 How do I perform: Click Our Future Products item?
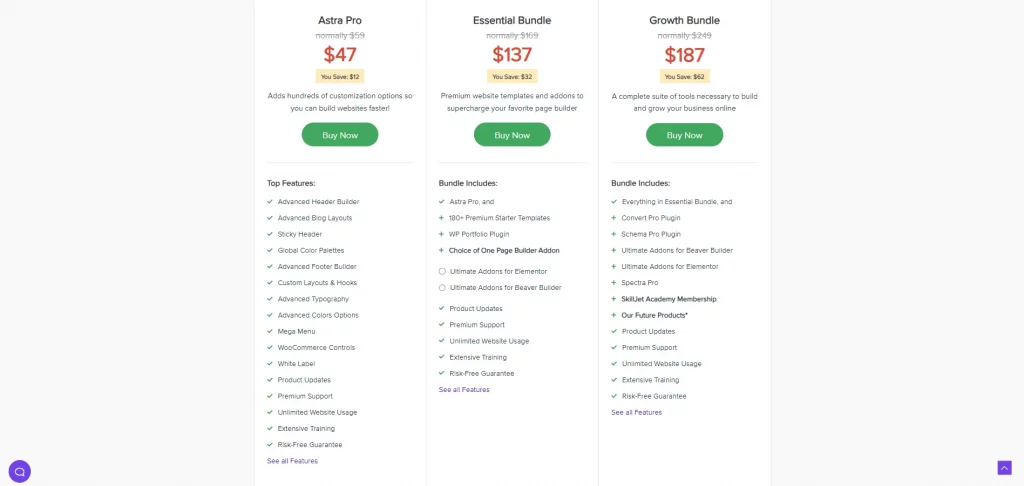tap(654, 316)
